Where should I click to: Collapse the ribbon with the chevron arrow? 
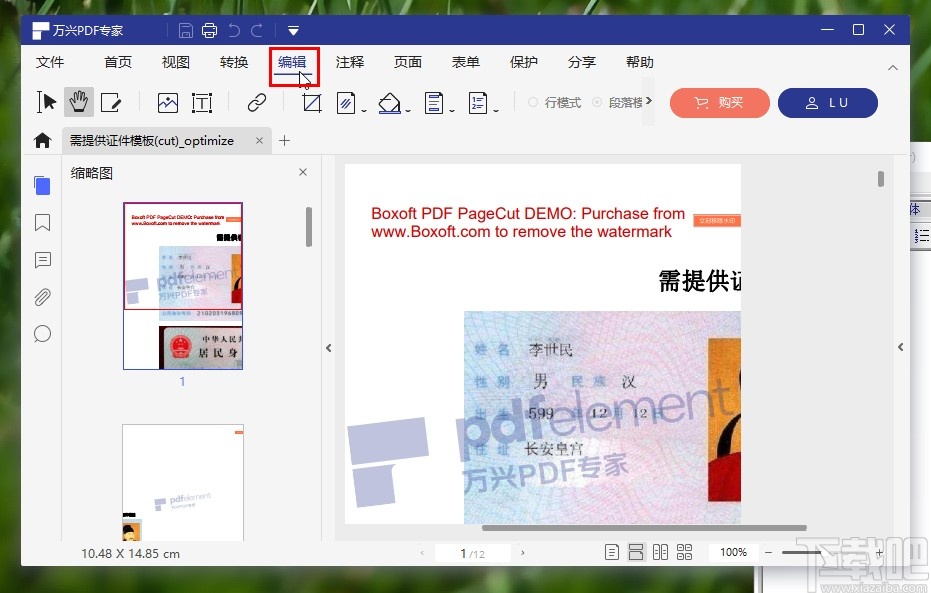tap(893, 69)
